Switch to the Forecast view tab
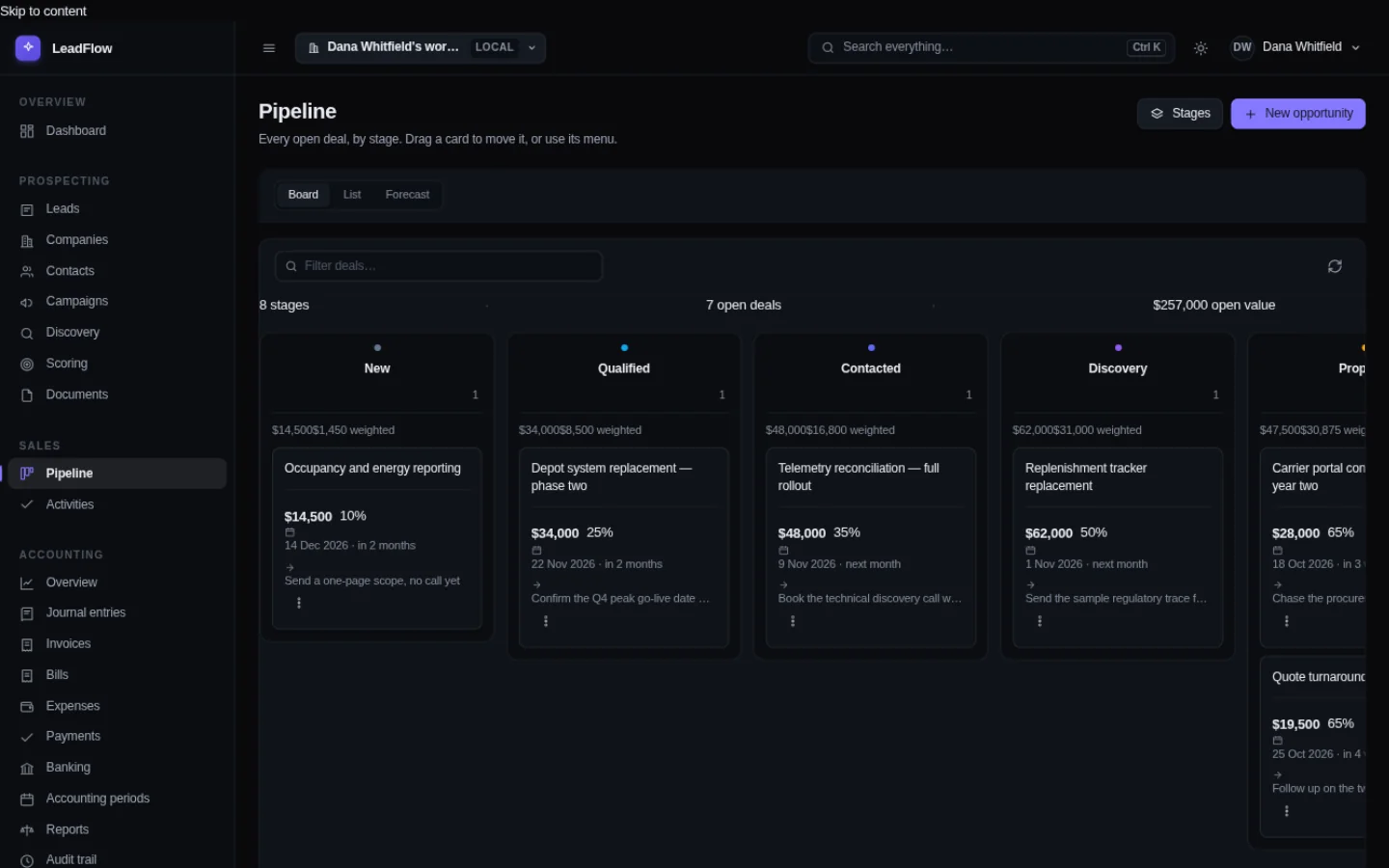The width and height of the screenshot is (1389, 868). pos(407,195)
